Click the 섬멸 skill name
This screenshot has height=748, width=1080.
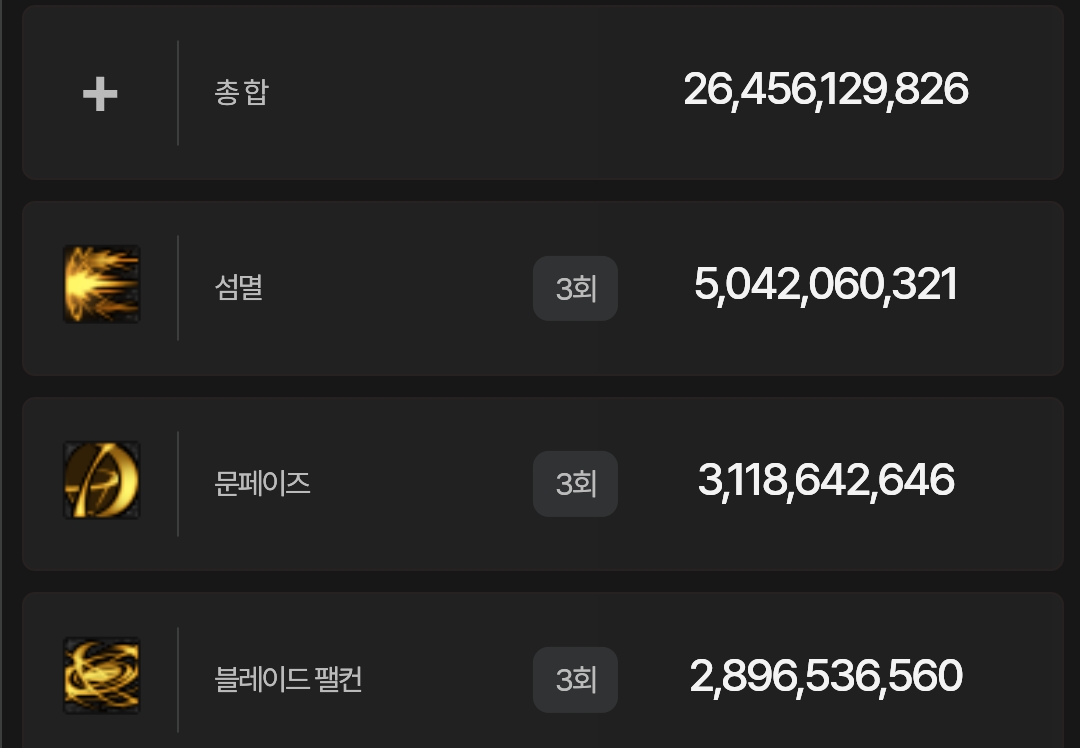point(238,289)
